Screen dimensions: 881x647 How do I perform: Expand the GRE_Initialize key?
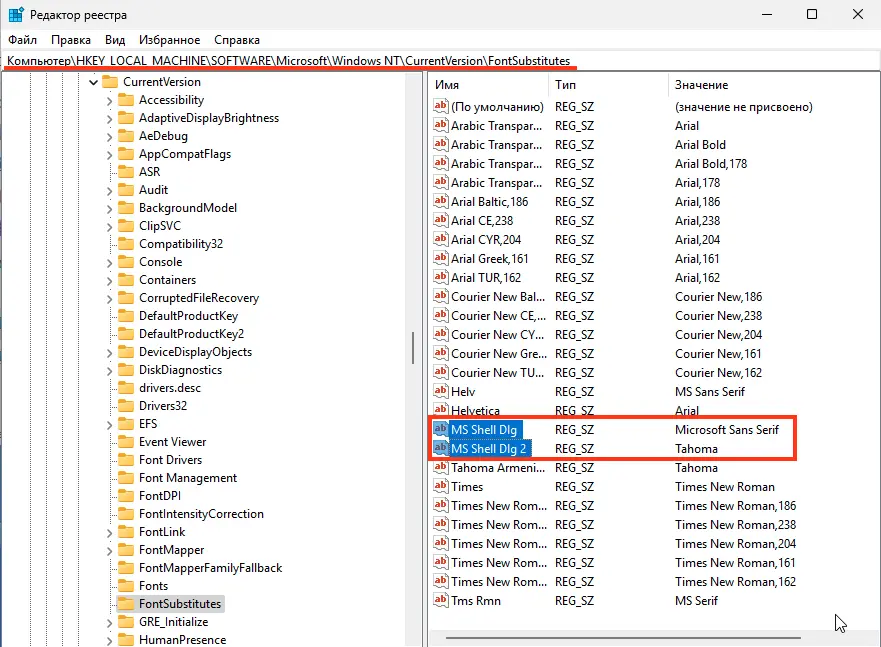click(110, 622)
